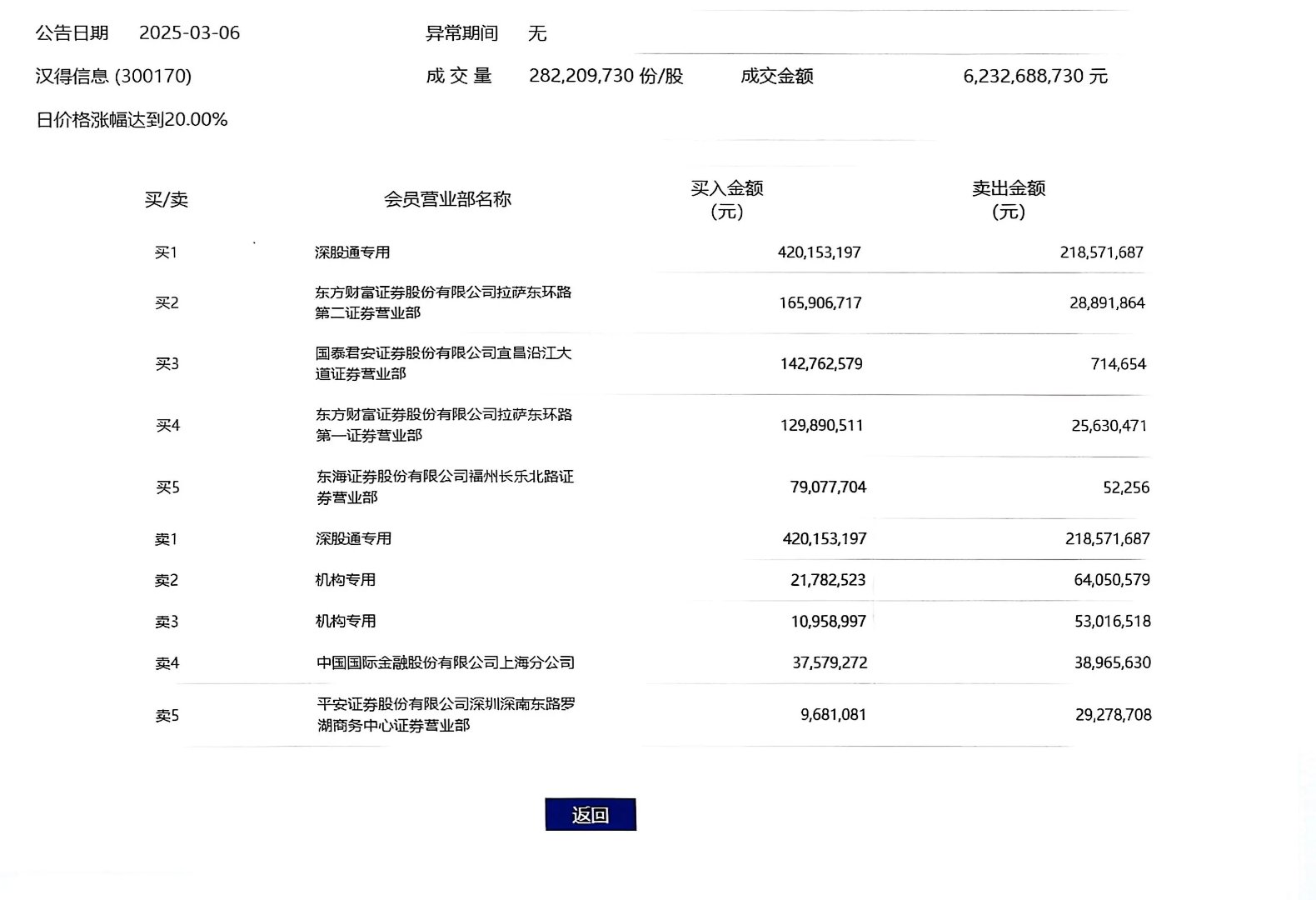This screenshot has height=900, width=1316.
Task: Select 东海证券 福州长乐北路证券营业部 entry
Action: 444,487
